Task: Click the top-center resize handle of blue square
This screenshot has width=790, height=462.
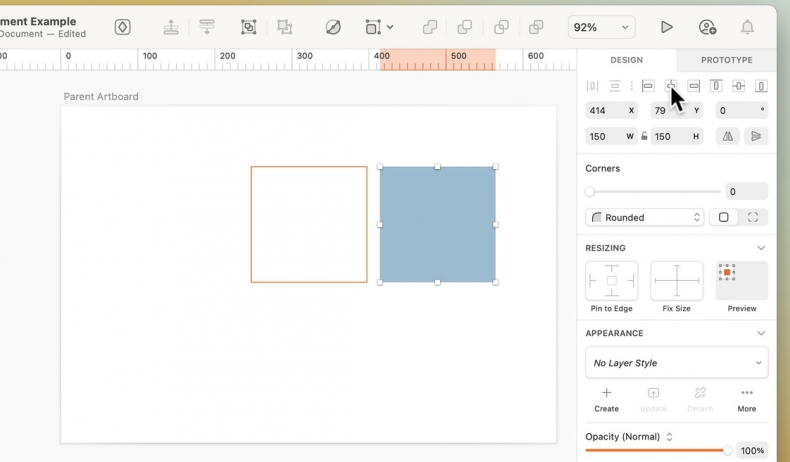Action: (x=437, y=167)
